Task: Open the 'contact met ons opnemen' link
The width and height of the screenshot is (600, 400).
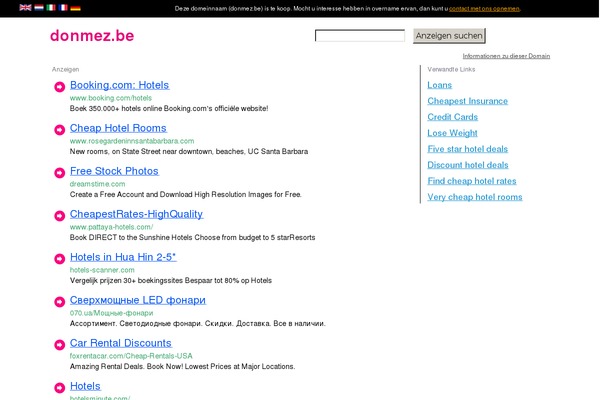Action: [x=484, y=8]
